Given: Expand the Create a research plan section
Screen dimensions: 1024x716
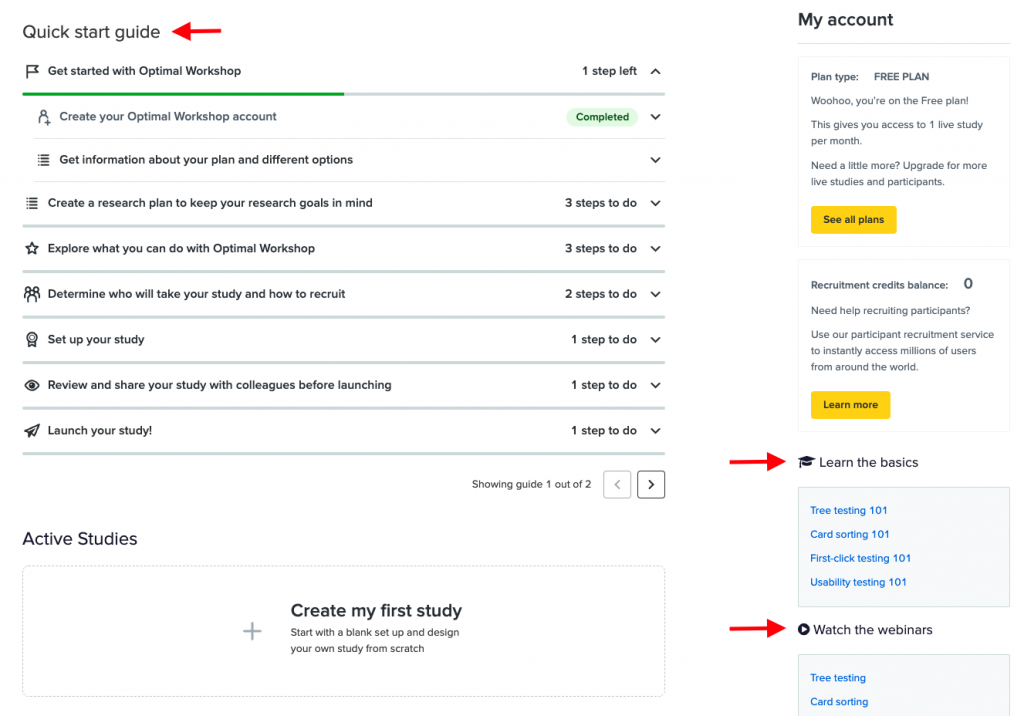Looking at the screenshot, I should point(656,203).
